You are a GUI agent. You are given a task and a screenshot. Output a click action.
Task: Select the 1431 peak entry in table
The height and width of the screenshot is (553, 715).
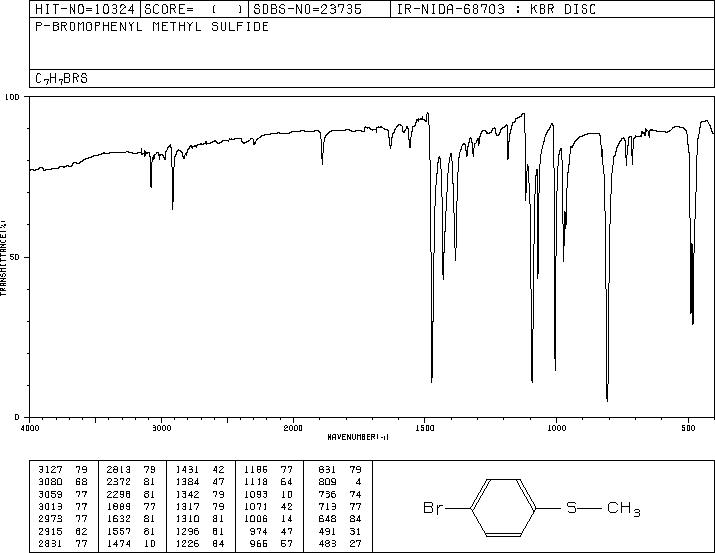pos(187,470)
